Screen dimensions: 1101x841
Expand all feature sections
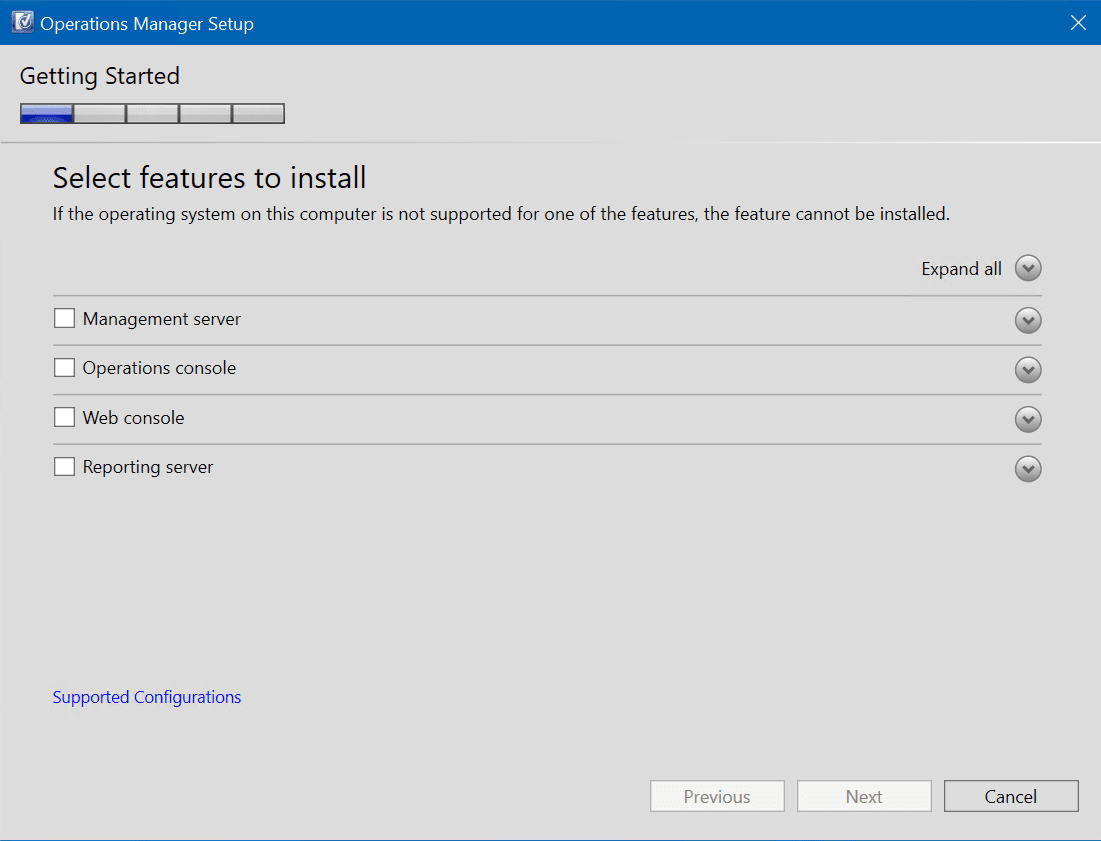[x=1028, y=268]
